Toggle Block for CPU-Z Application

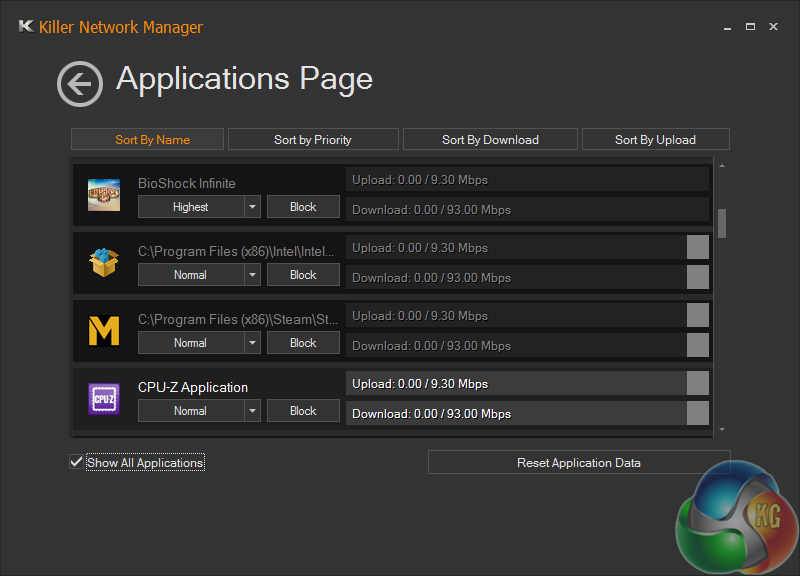[303, 411]
